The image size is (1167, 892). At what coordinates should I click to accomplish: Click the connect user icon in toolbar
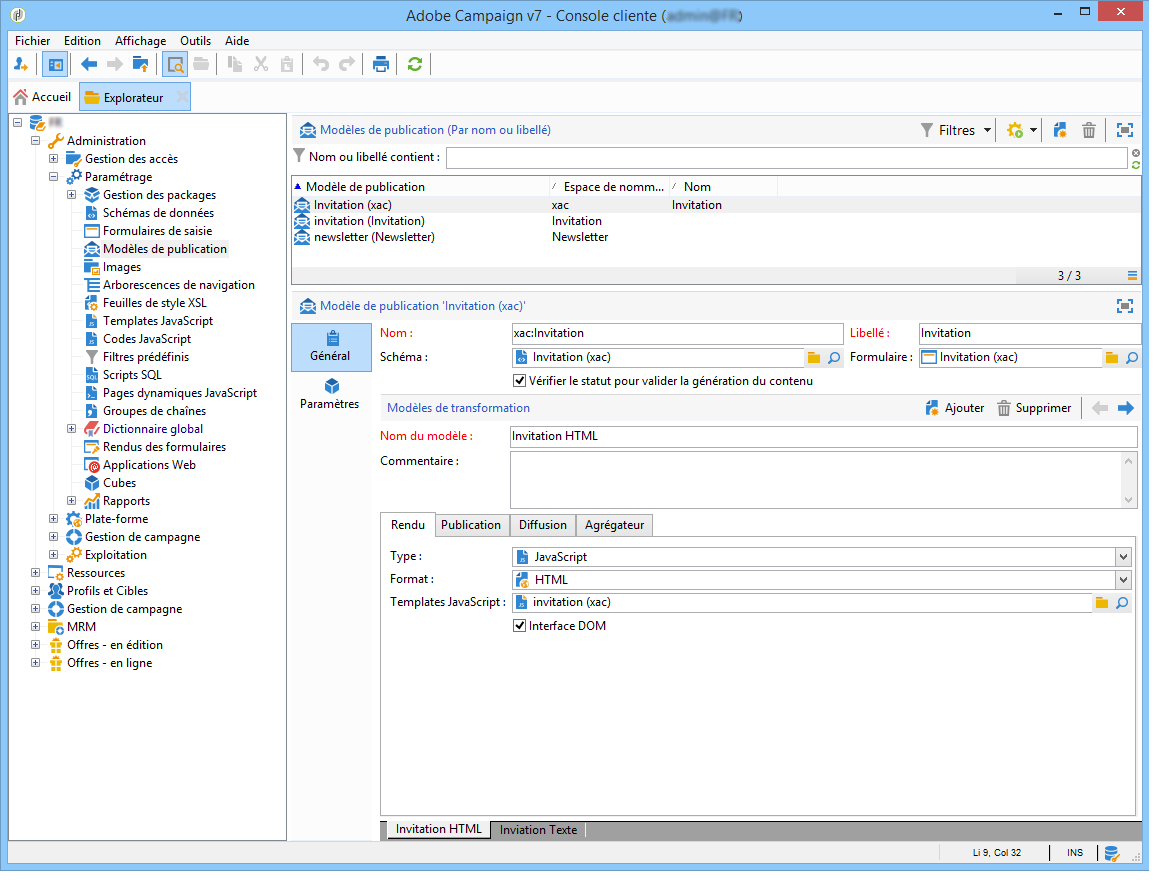pyautogui.click(x=21, y=65)
